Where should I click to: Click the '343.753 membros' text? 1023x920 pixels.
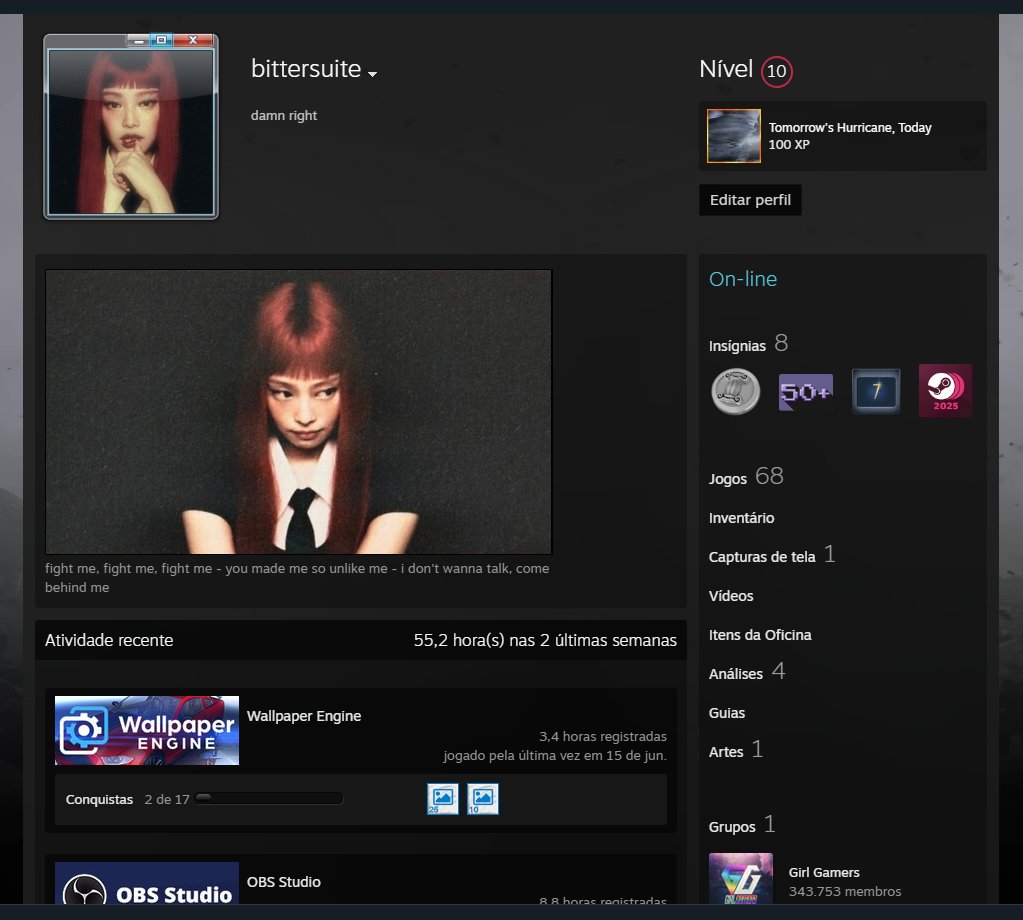coord(845,891)
